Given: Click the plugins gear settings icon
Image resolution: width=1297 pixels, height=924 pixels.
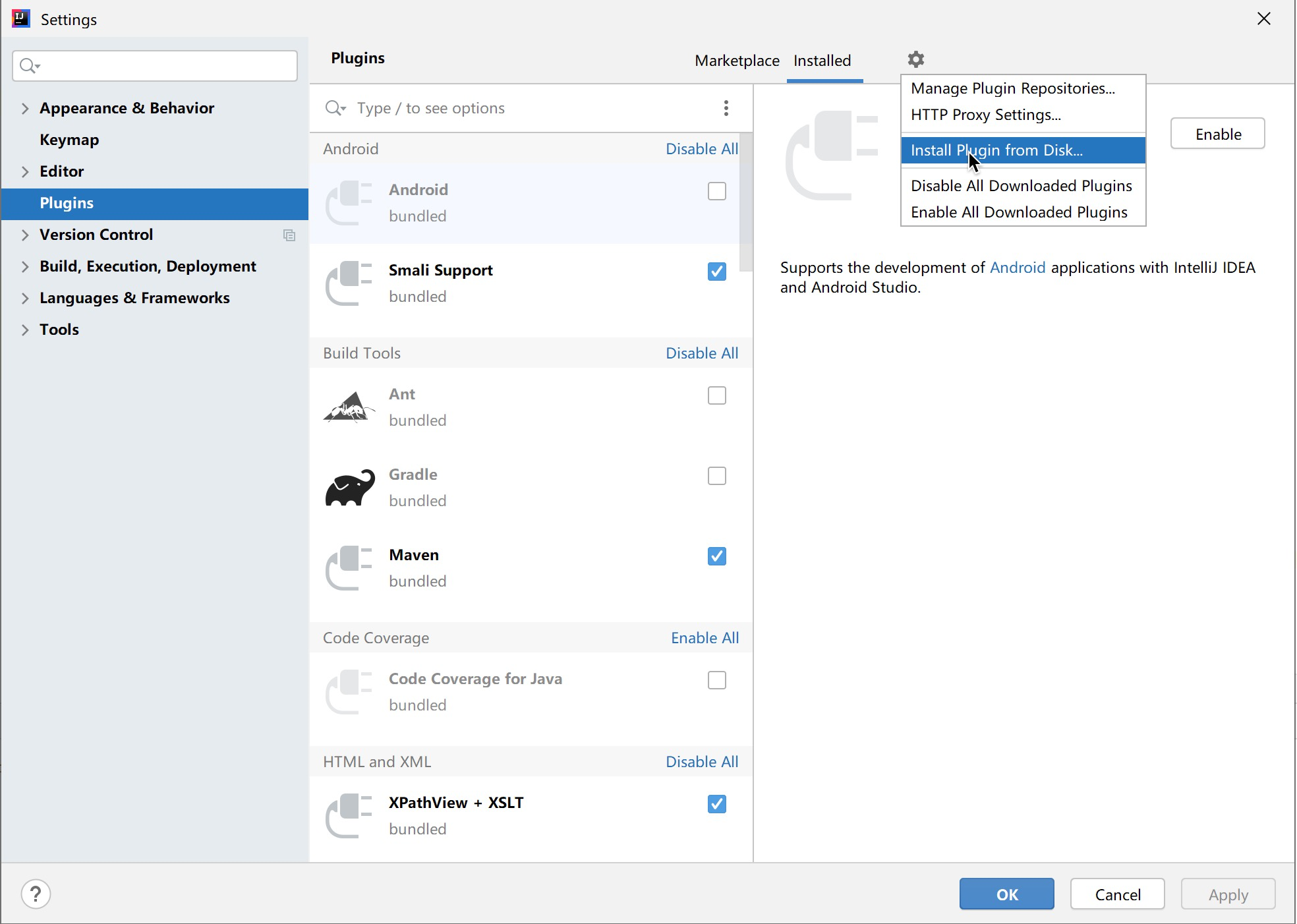Looking at the screenshot, I should click(x=915, y=59).
